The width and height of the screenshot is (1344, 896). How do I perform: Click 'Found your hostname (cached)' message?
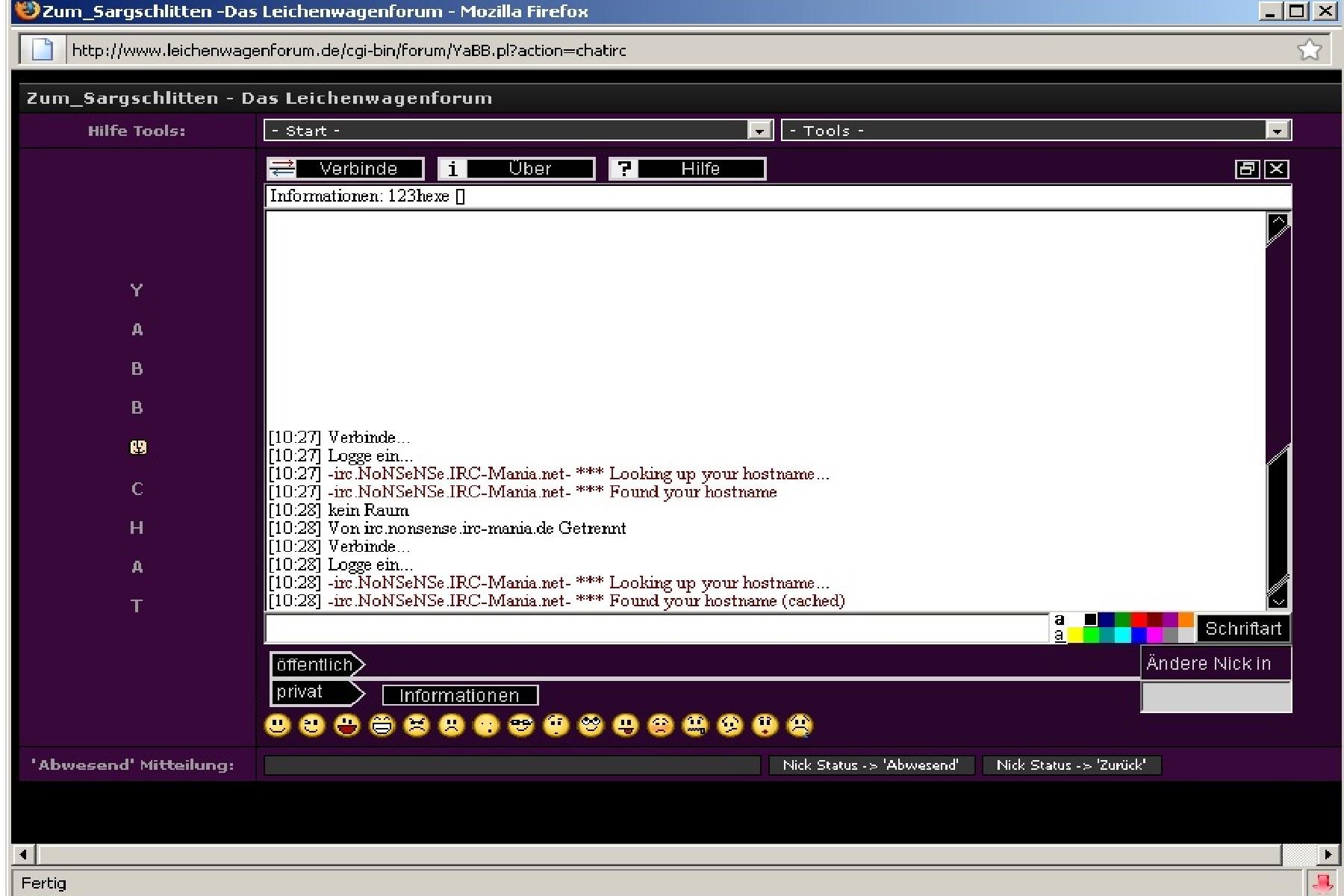[x=727, y=601]
